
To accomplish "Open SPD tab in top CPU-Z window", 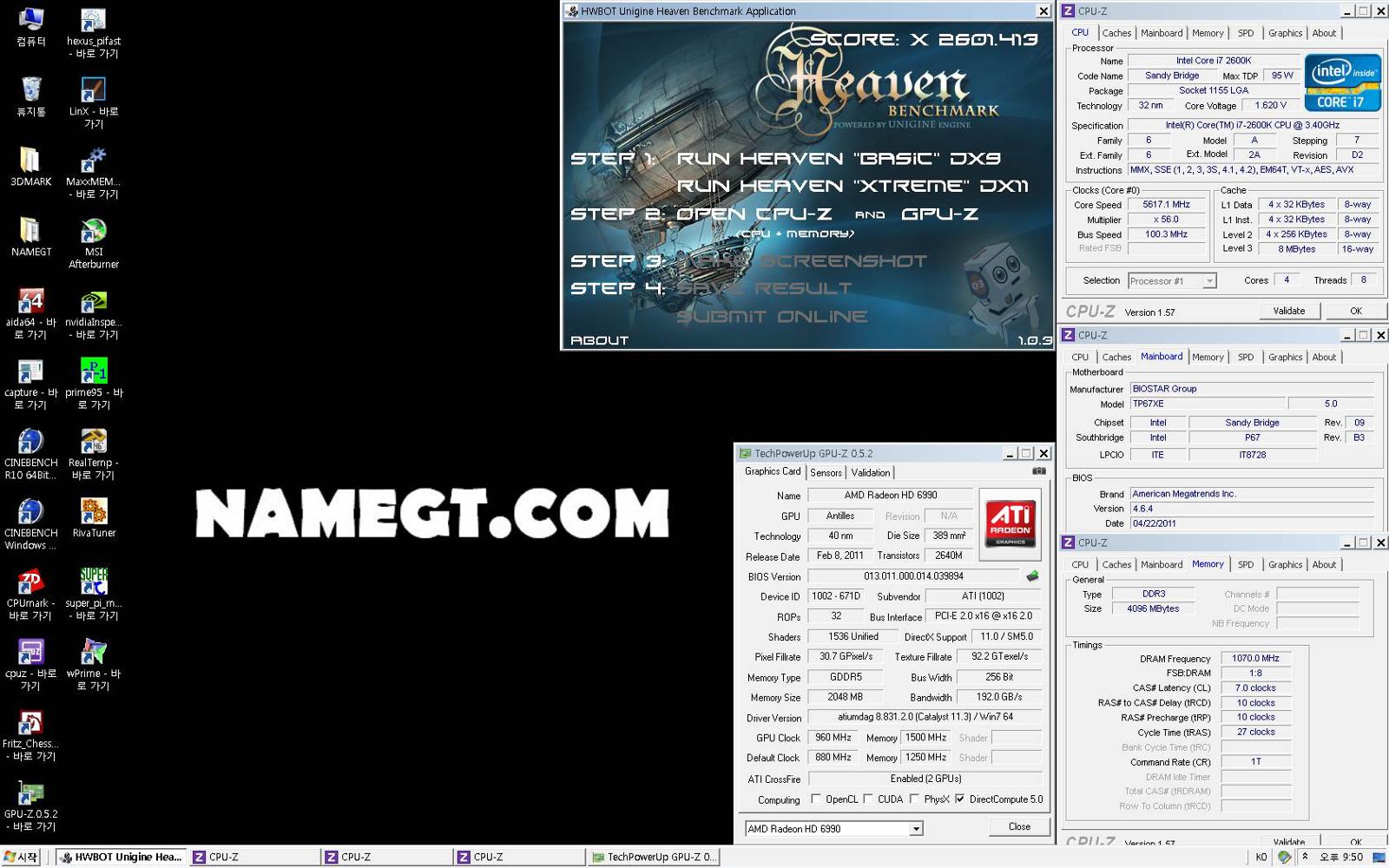I will 1246,33.
